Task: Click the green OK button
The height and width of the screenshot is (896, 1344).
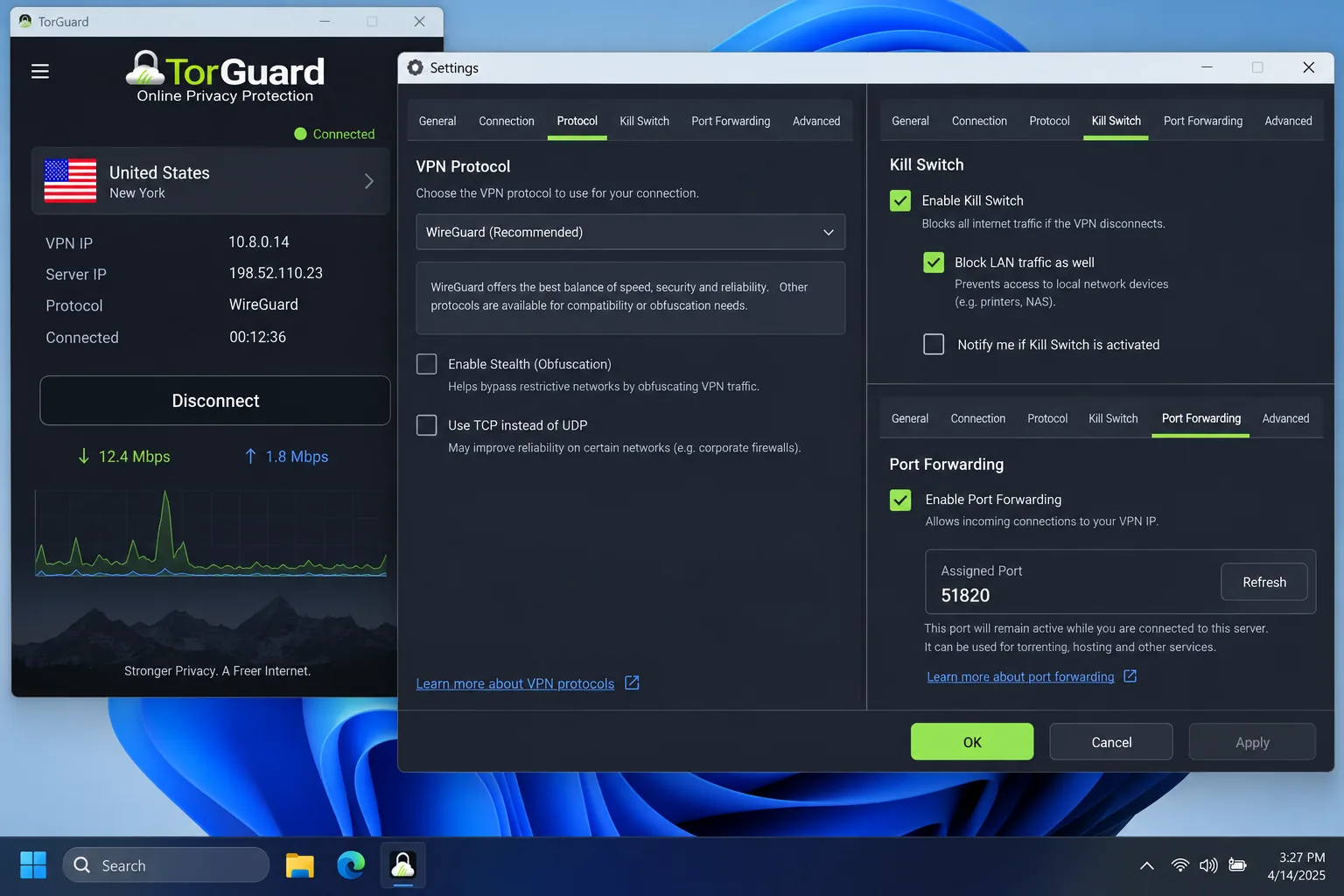Action: tap(972, 742)
